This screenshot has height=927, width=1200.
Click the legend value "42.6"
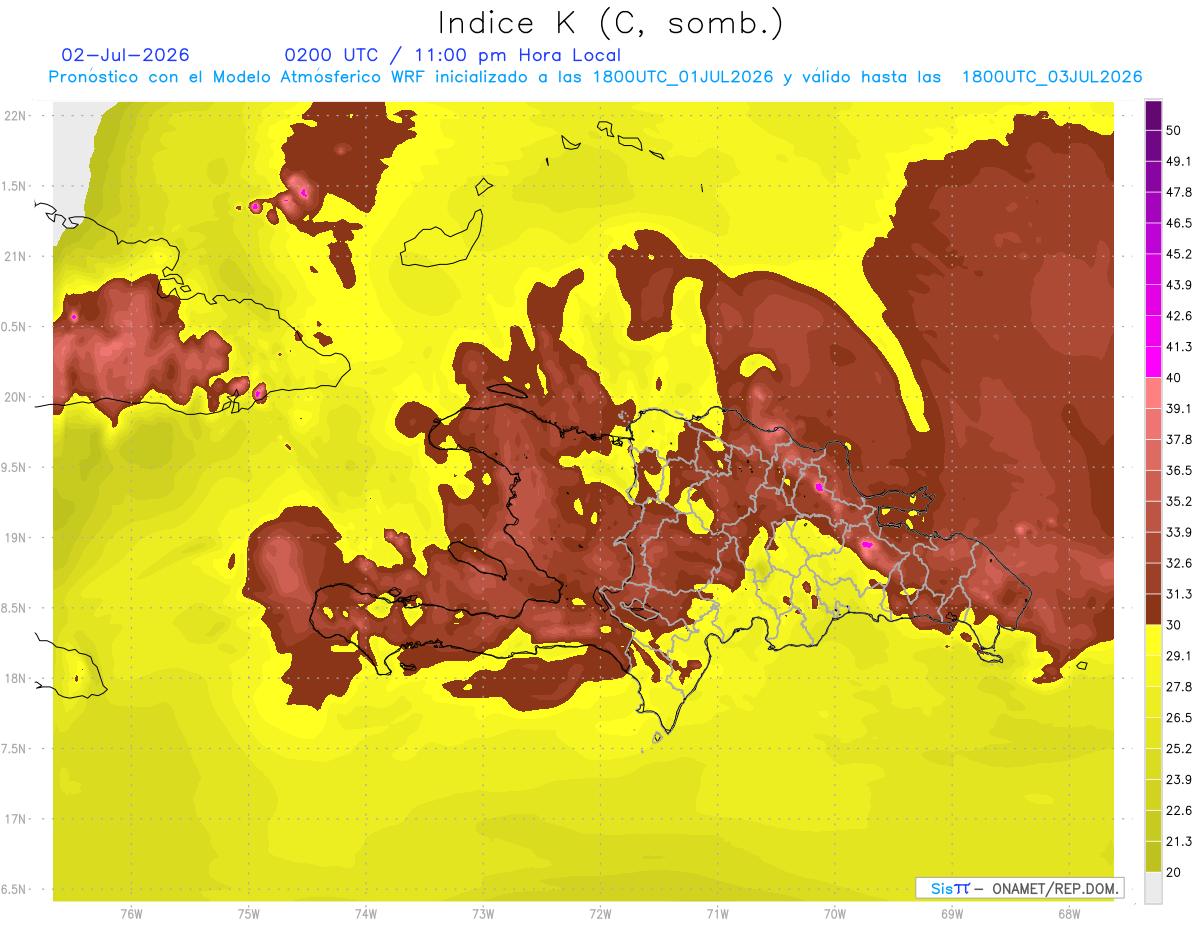pyautogui.click(x=1180, y=316)
